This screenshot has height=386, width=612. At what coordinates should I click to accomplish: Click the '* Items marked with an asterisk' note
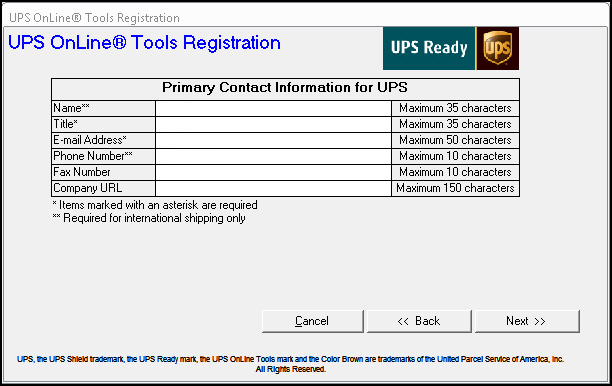click(x=155, y=205)
